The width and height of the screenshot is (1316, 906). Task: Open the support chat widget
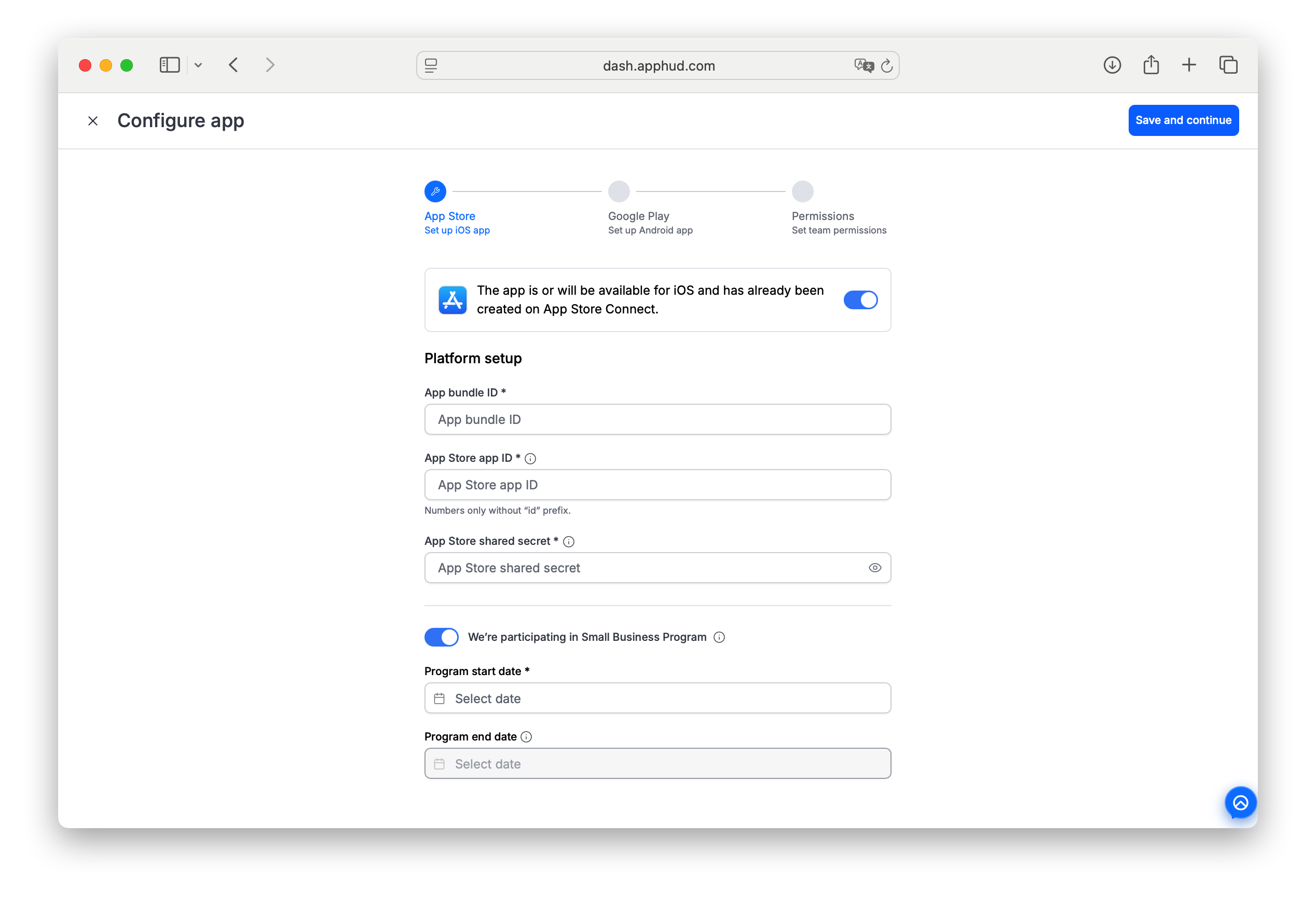[1240, 803]
